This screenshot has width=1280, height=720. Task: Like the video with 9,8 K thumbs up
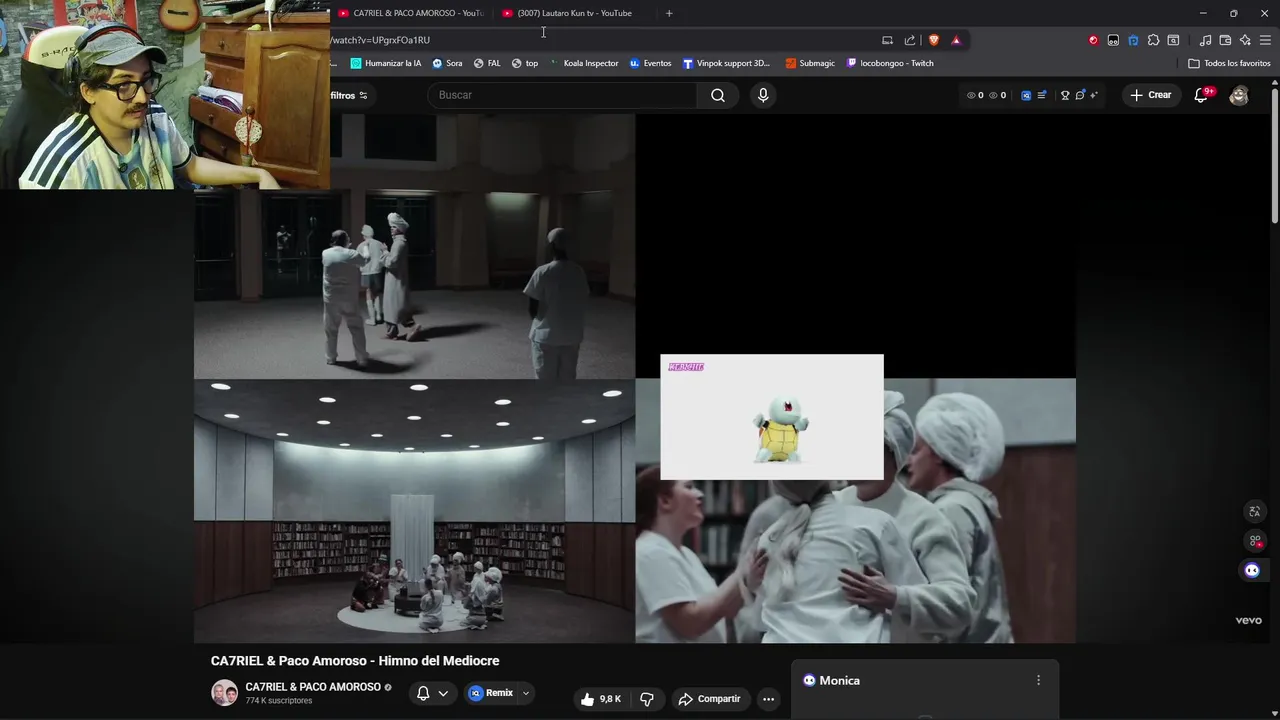coord(601,699)
